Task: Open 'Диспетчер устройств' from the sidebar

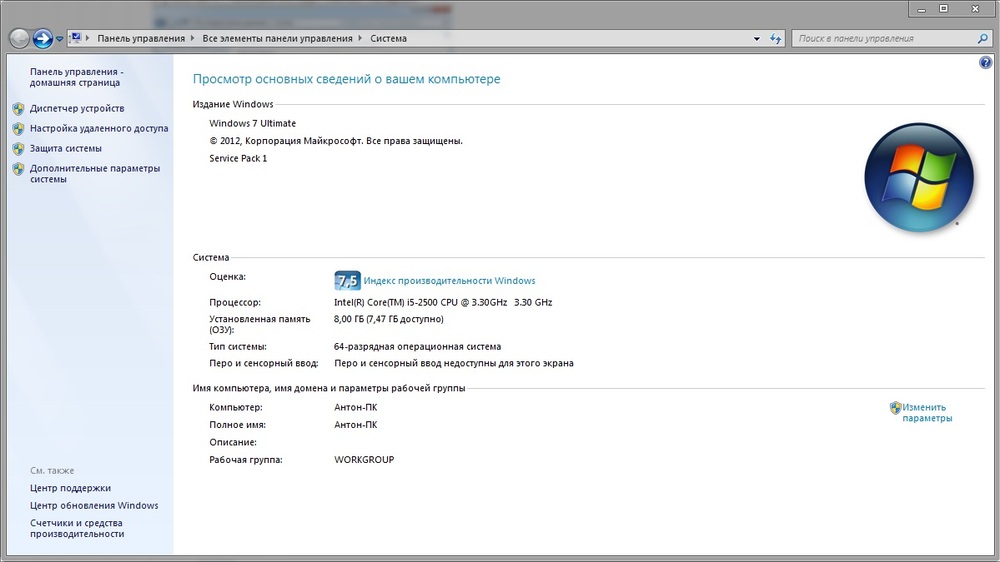Action: 77,108
